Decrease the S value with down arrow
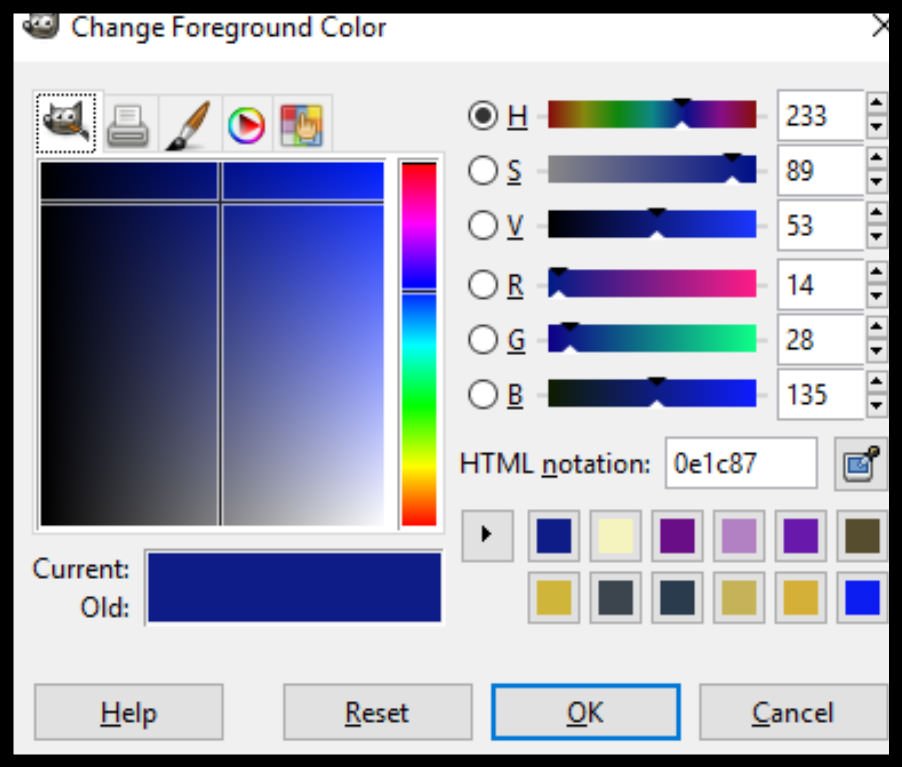 [x=876, y=182]
